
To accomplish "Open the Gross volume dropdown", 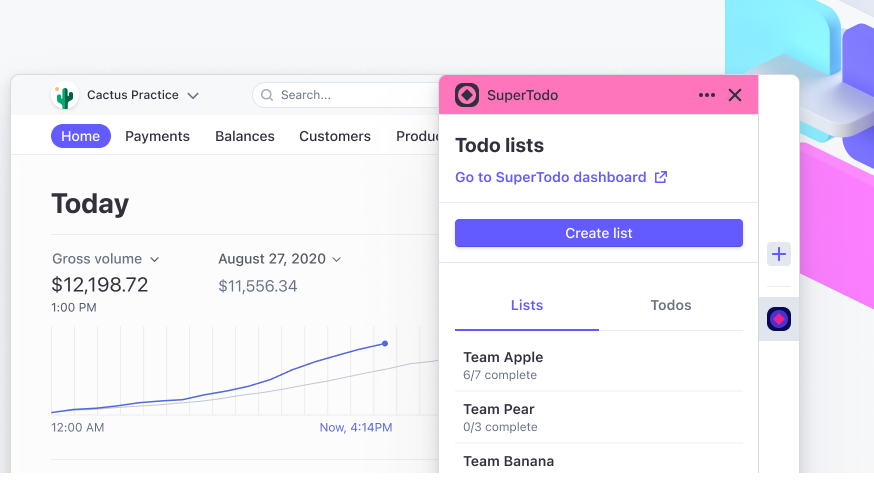I will pos(155,260).
